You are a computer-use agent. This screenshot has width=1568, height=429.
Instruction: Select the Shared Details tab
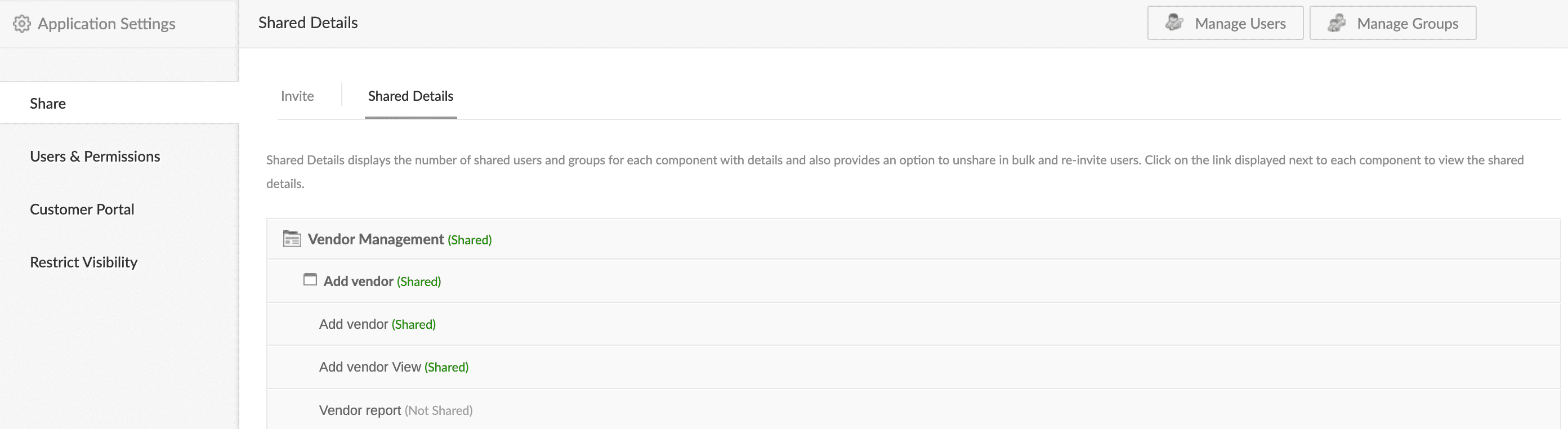(x=411, y=96)
